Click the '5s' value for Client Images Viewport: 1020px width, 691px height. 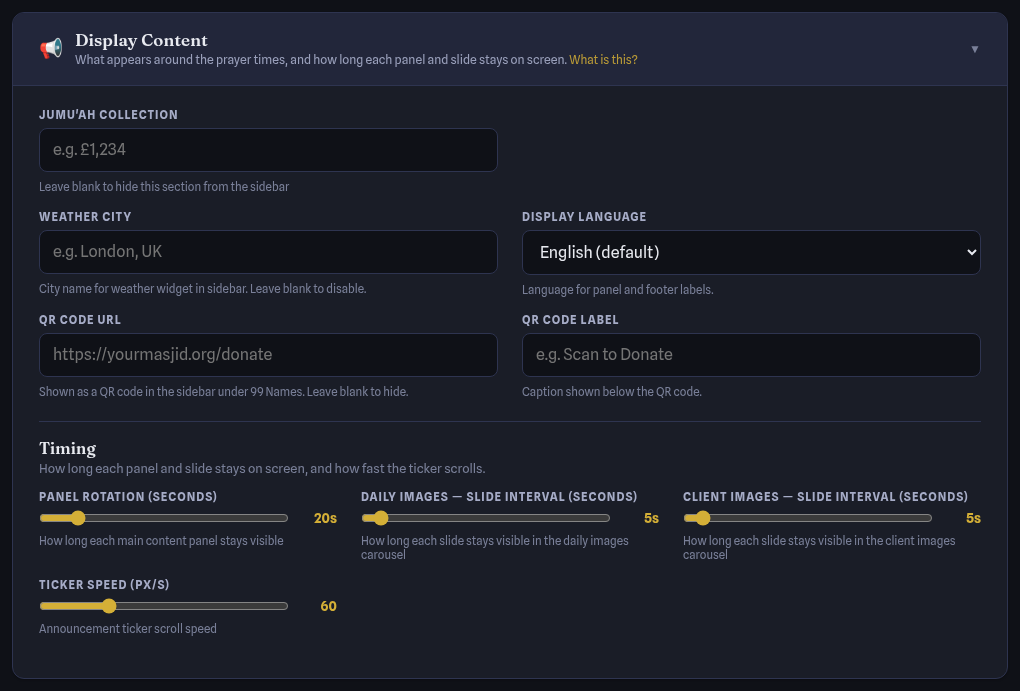[973, 518]
